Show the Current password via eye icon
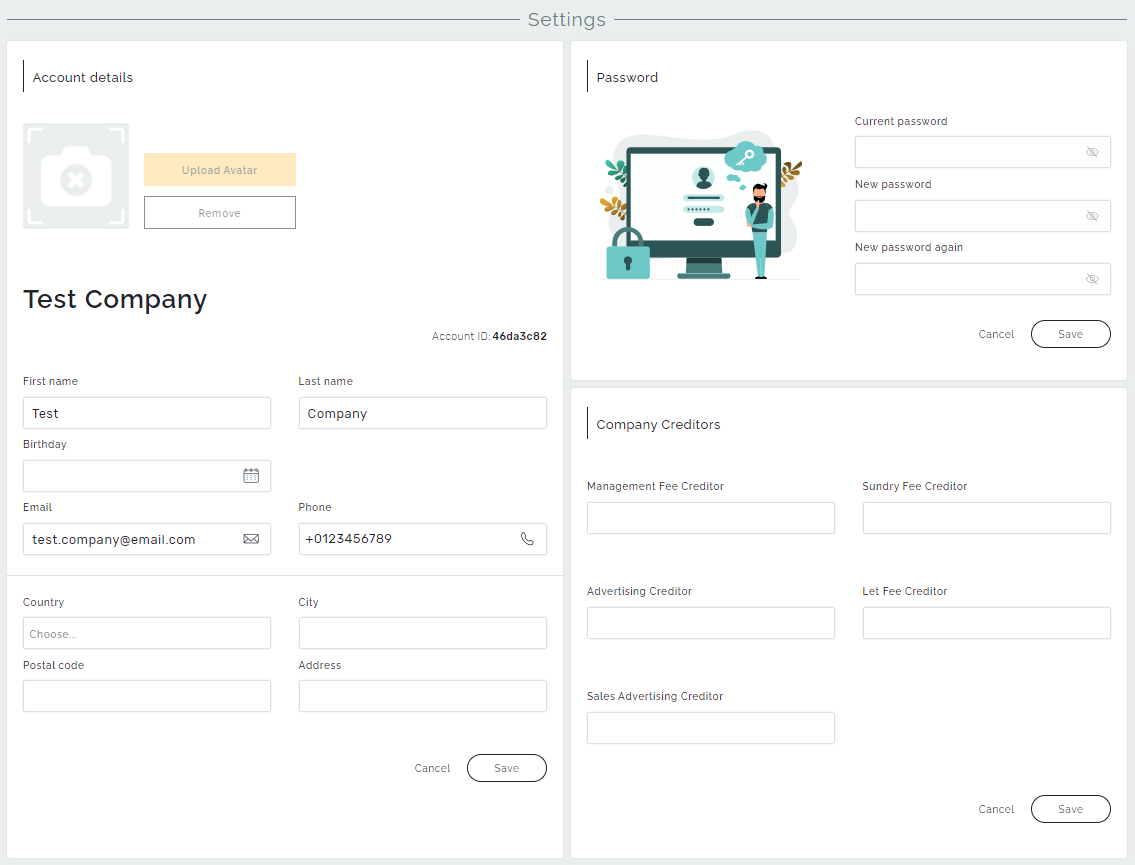 [x=1092, y=152]
